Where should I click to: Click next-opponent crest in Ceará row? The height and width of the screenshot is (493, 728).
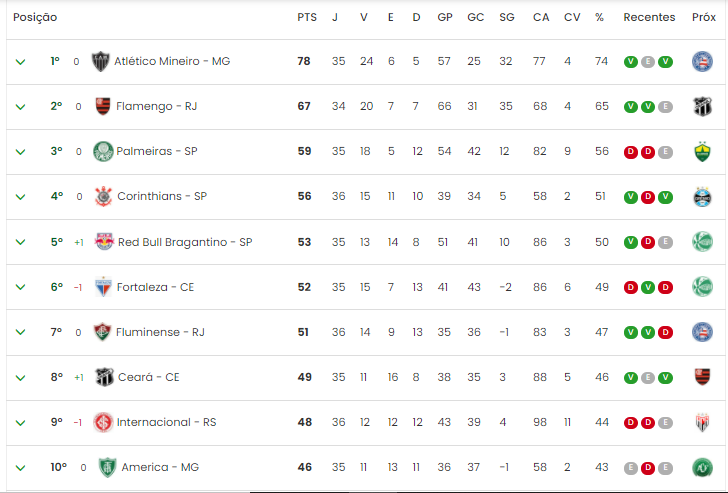click(702, 377)
